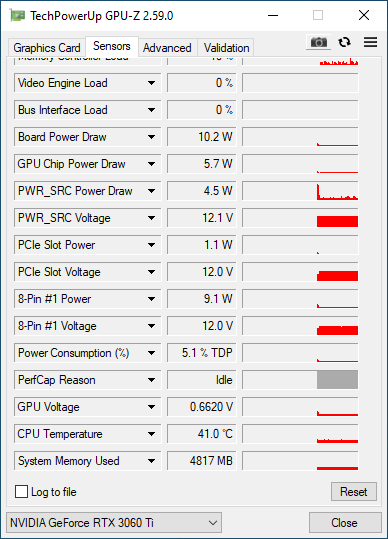Screen dimensions: 388x539
Task: Open the GPU Voltage sensor dropdown
Action: tap(151, 407)
